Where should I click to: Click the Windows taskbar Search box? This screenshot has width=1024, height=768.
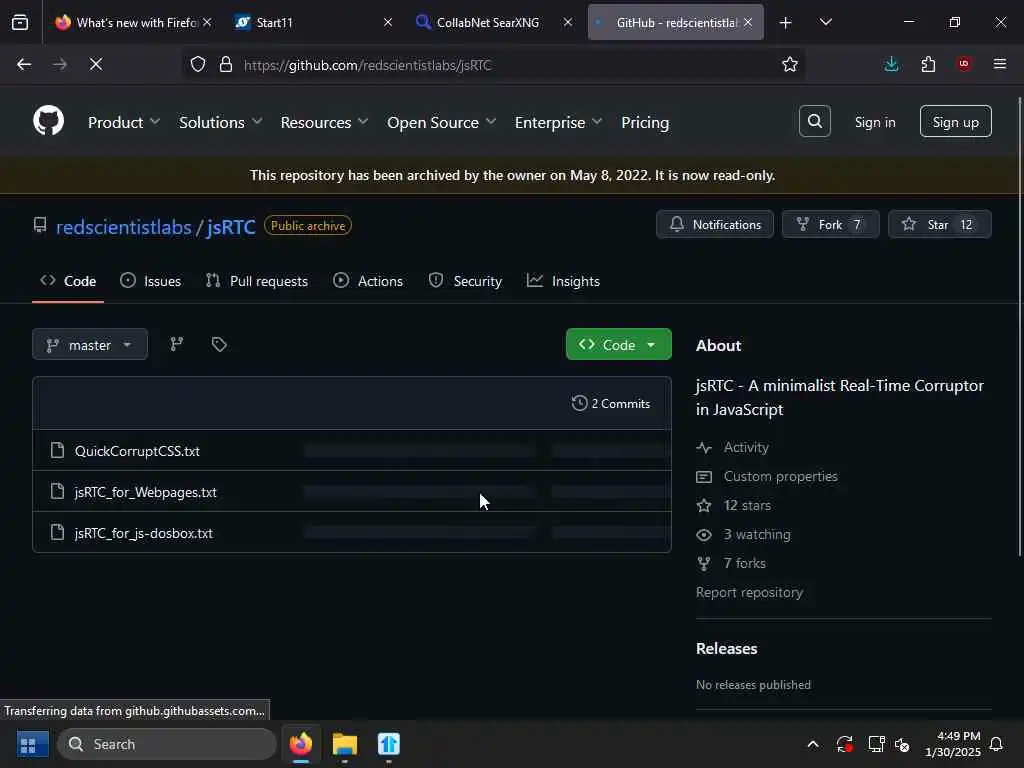[167, 744]
